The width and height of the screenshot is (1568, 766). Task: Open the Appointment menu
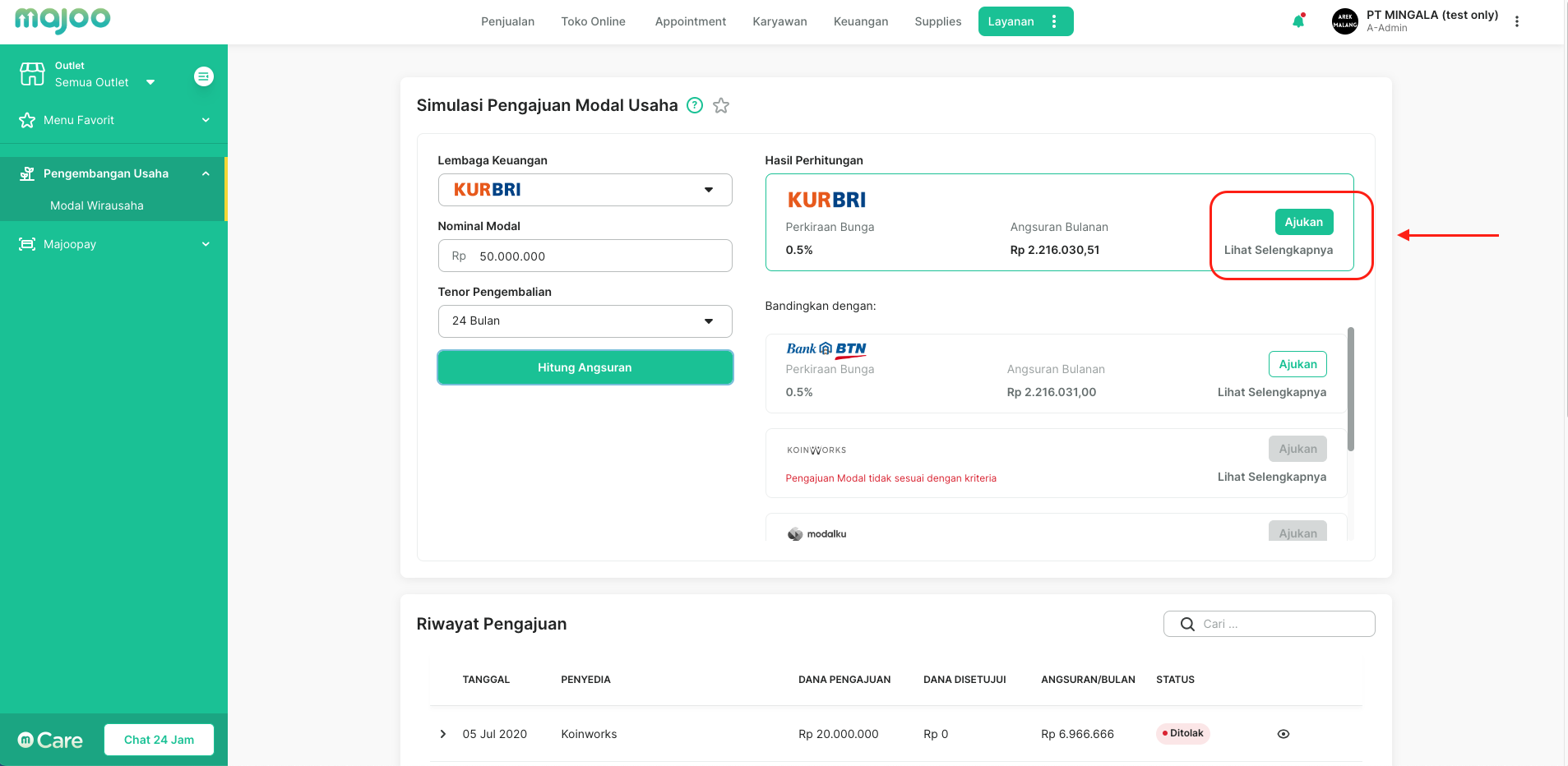[x=690, y=21]
